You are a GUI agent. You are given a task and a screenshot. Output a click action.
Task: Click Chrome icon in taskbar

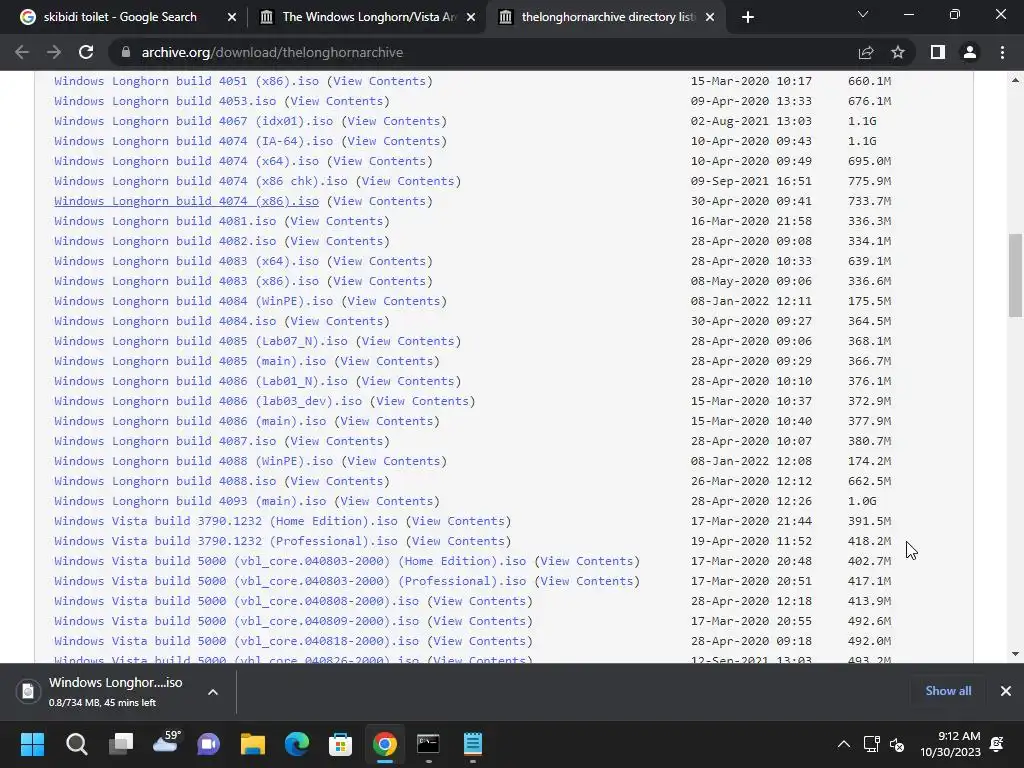click(x=385, y=744)
